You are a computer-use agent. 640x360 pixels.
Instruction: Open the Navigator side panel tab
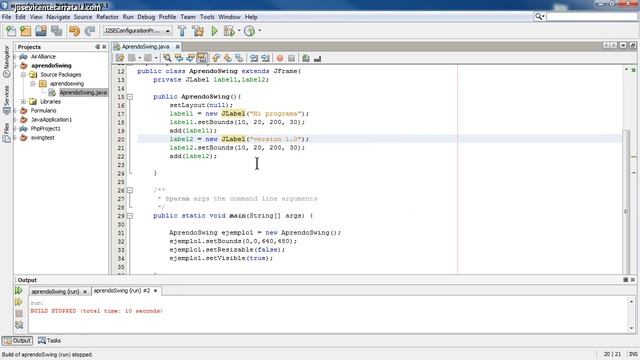click(x=7, y=61)
